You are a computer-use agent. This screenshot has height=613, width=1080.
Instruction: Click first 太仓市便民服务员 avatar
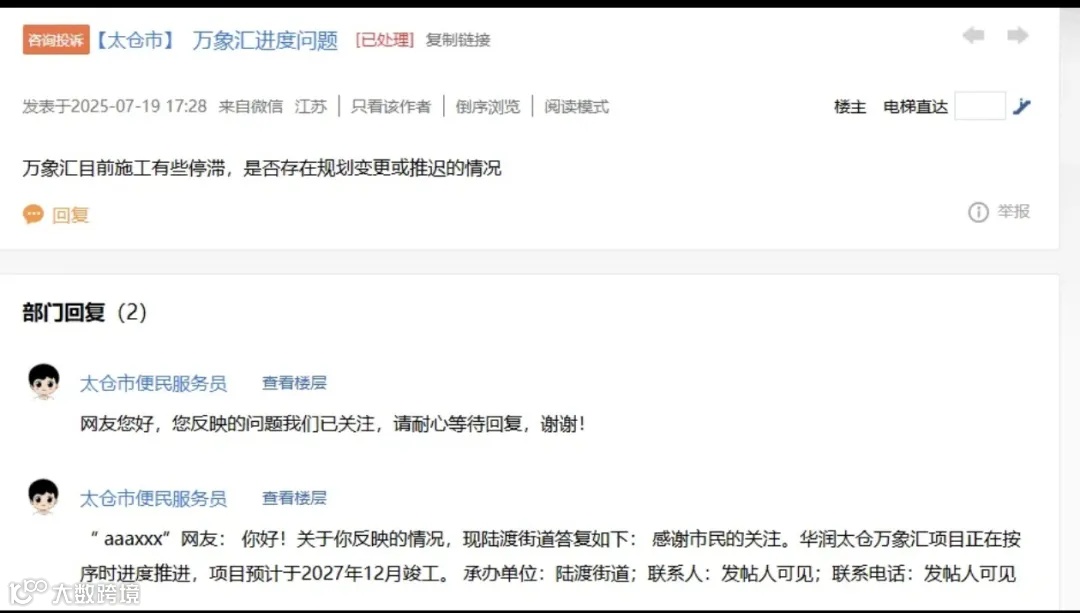(43, 382)
